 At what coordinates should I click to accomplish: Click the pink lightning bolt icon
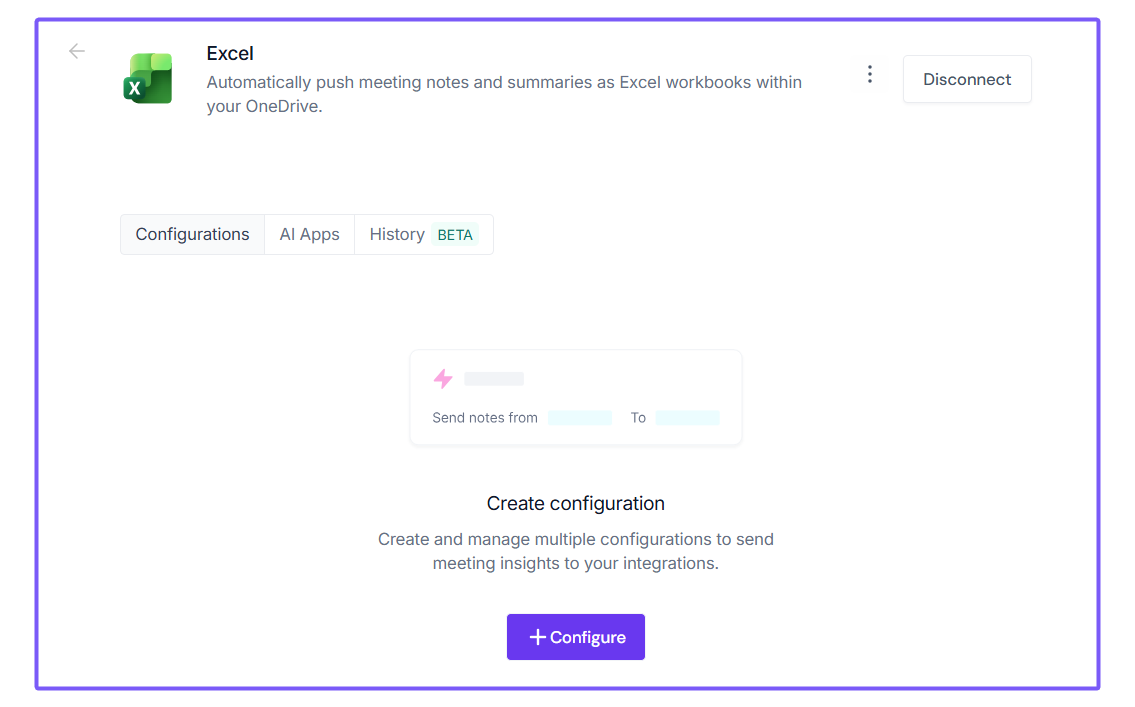(443, 379)
